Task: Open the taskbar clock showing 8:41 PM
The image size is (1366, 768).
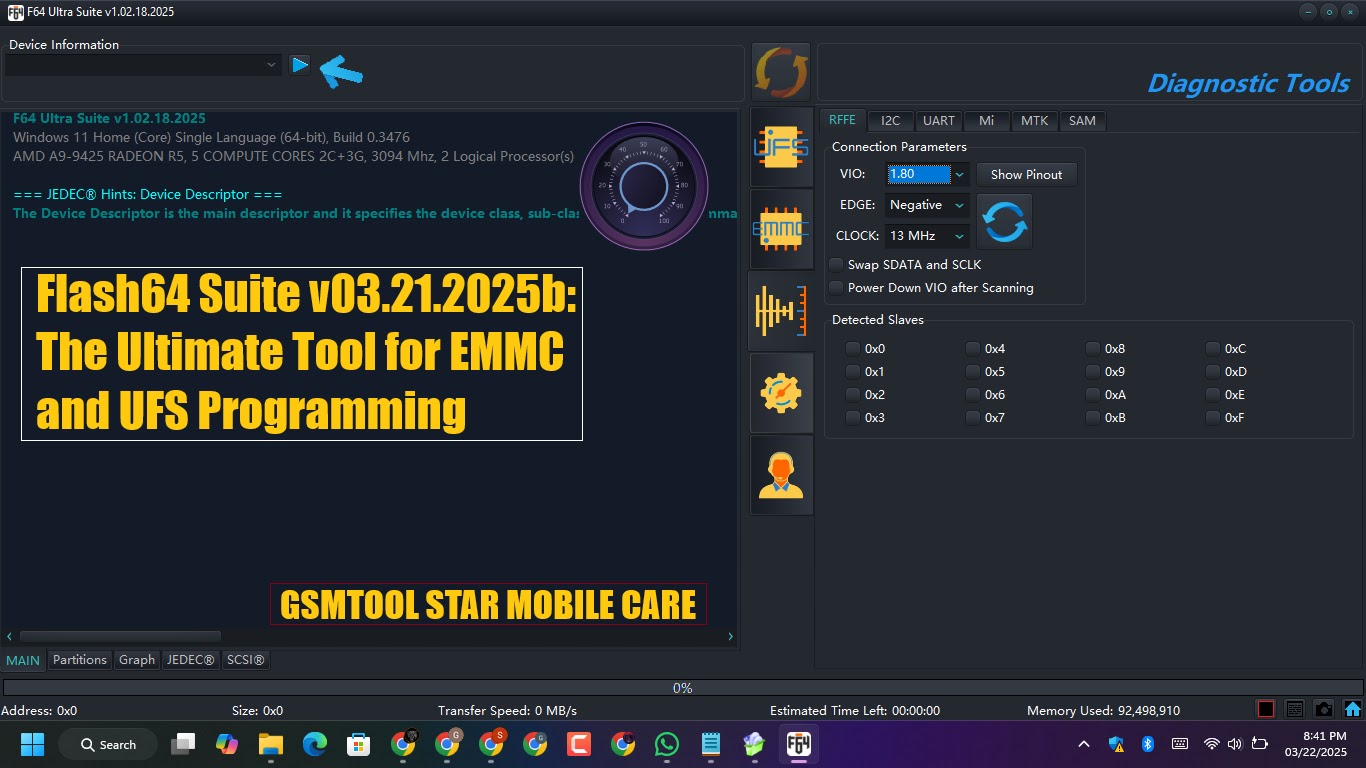Action: (x=1316, y=744)
